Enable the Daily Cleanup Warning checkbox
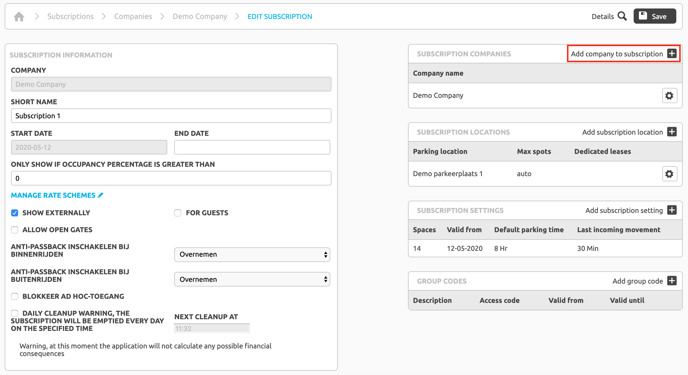Screen dimensions: 688x375 point(14,313)
